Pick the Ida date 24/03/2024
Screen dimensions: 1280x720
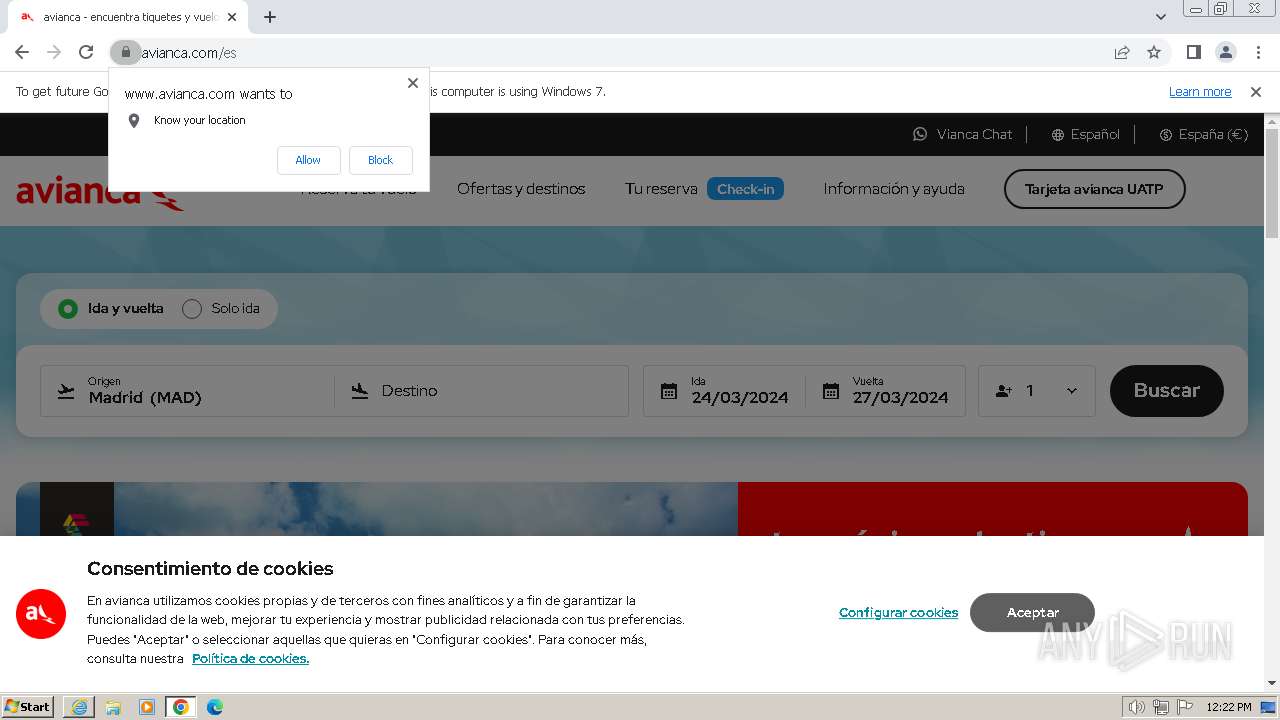[740, 397]
